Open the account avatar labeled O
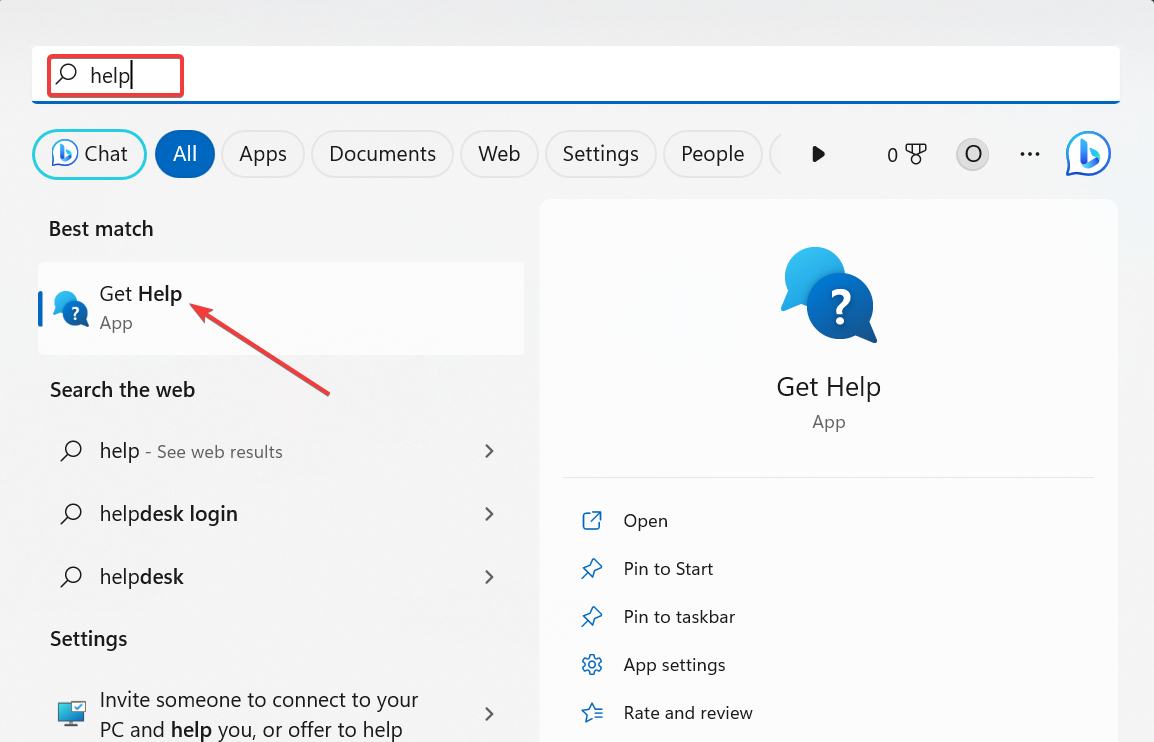The height and width of the screenshot is (742, 1154). [972, 154]
